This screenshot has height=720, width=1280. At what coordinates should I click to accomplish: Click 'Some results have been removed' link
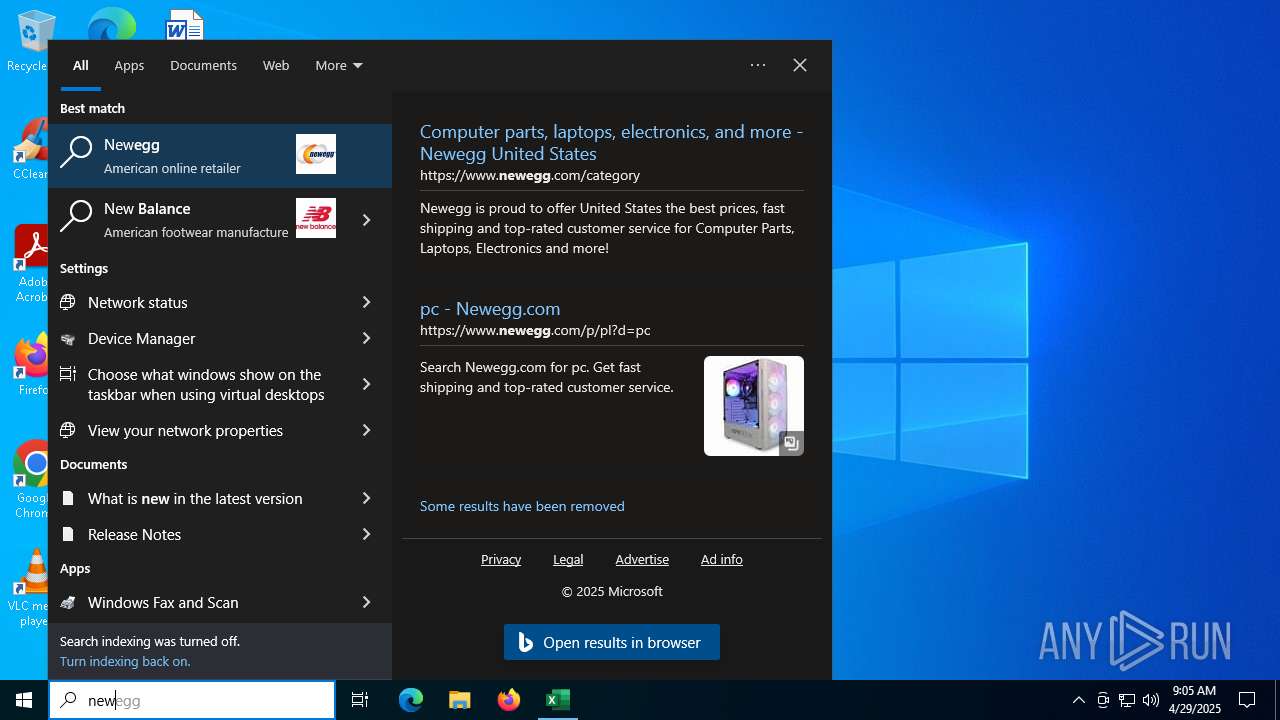point(522,506)
